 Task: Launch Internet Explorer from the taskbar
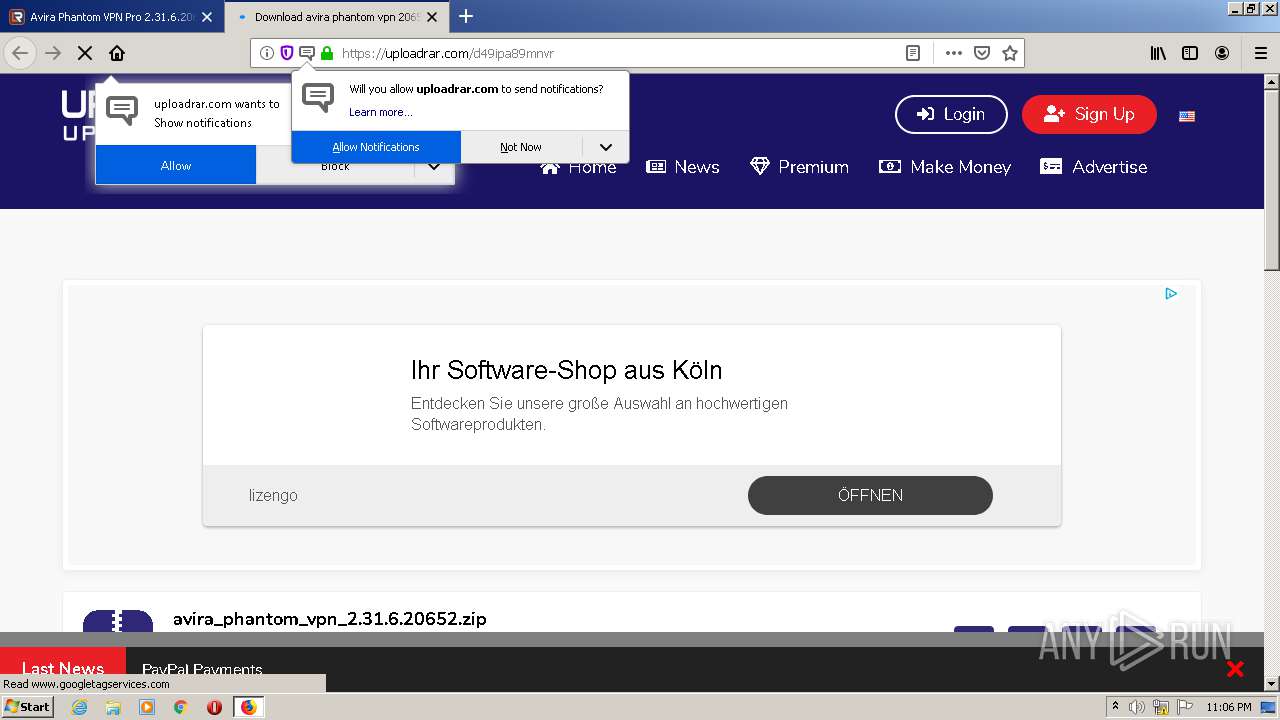pos(79,707)
